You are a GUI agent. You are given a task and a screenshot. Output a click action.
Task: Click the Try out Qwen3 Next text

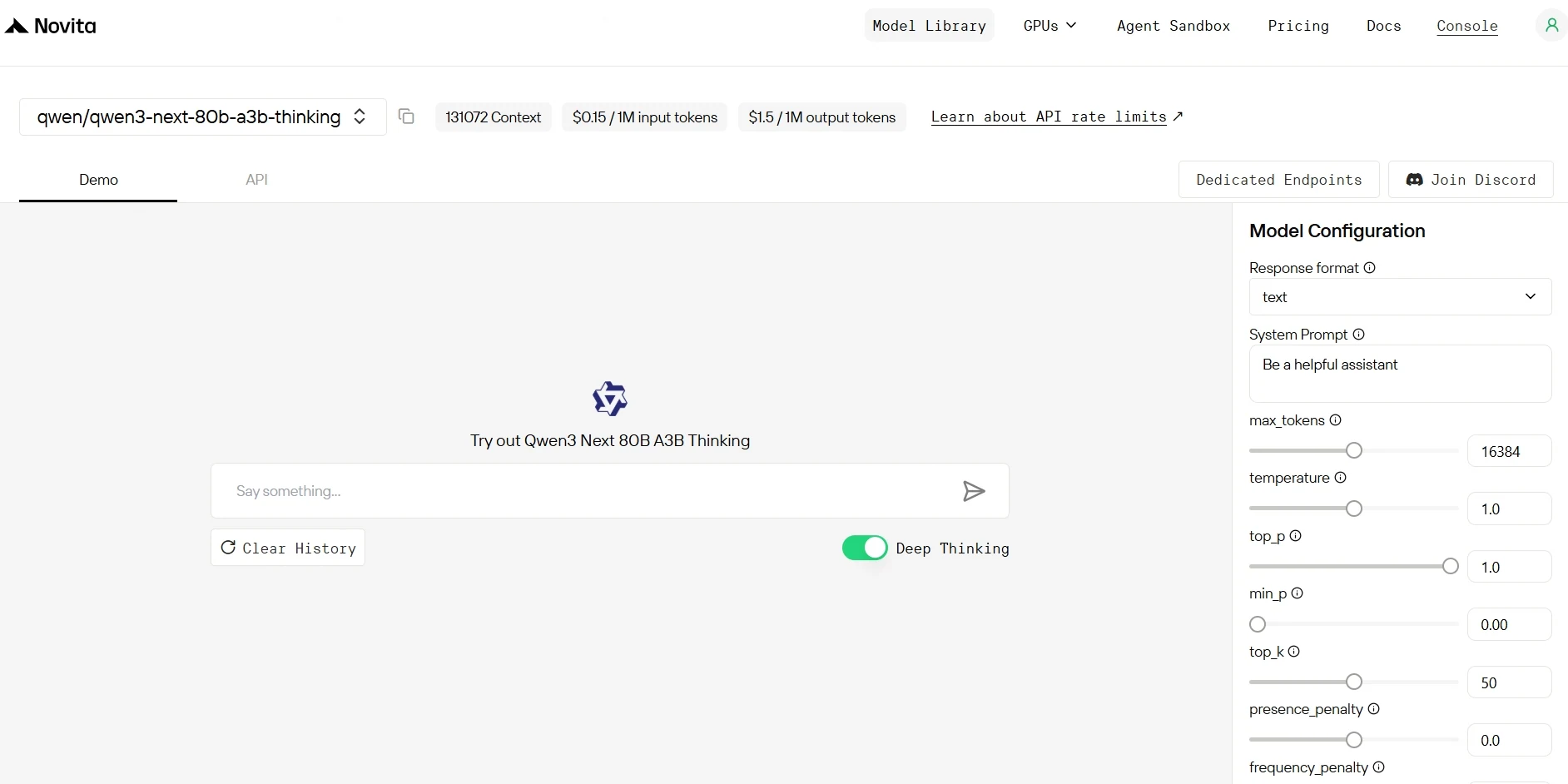pyautogui.click(x=610, y=440)
